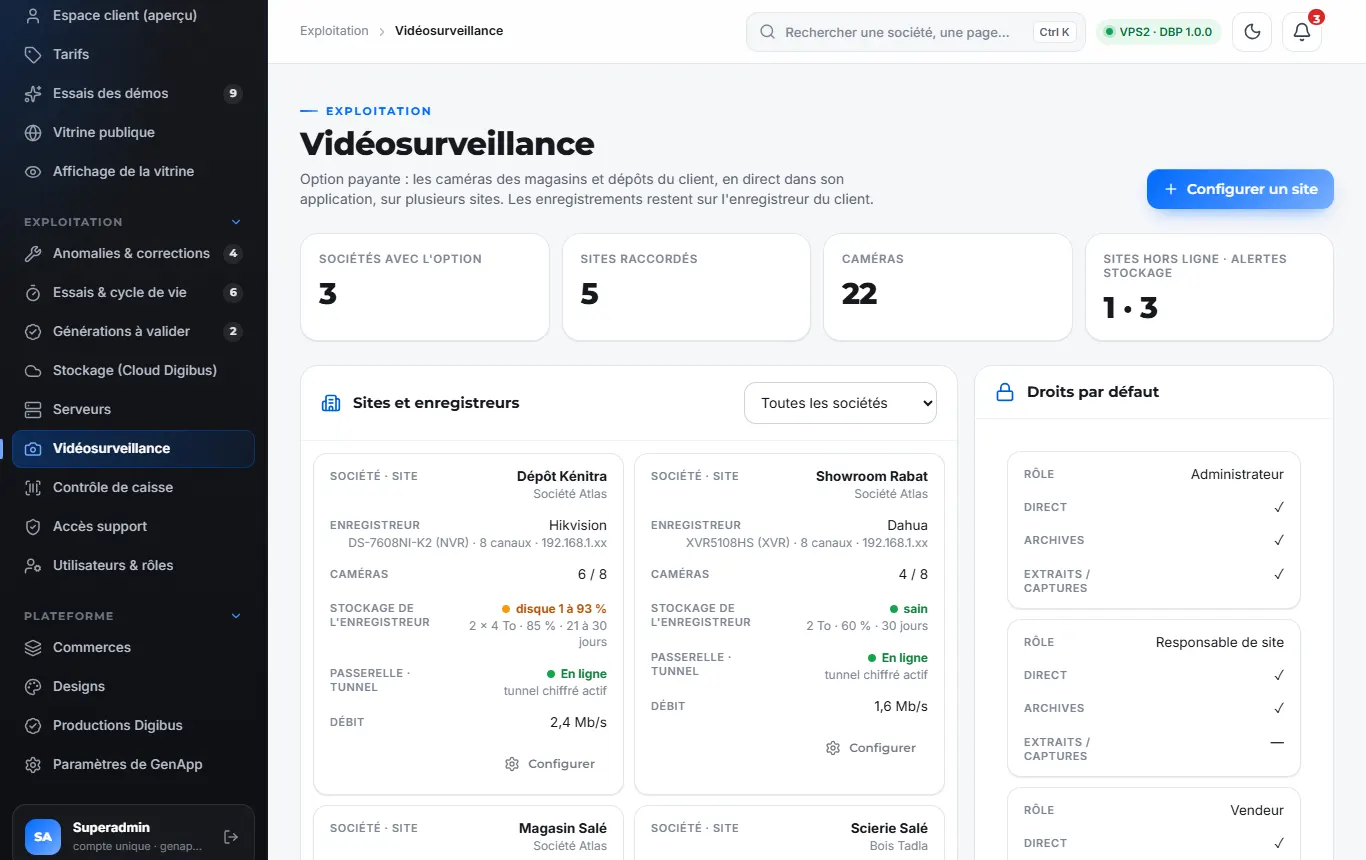
Task: Click the Paramètres de GenApp gear icon
Action: [x=33, y=764]
